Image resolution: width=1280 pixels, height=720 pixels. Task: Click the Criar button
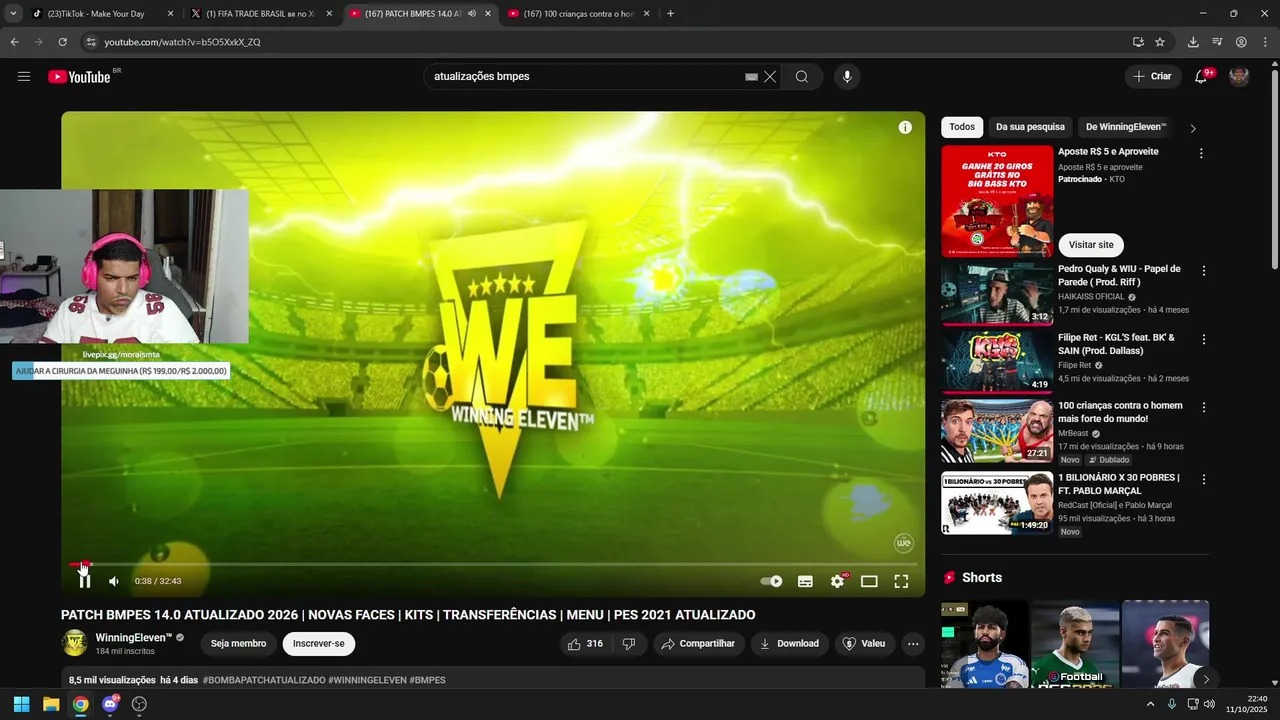click(x=1152, y=76)
